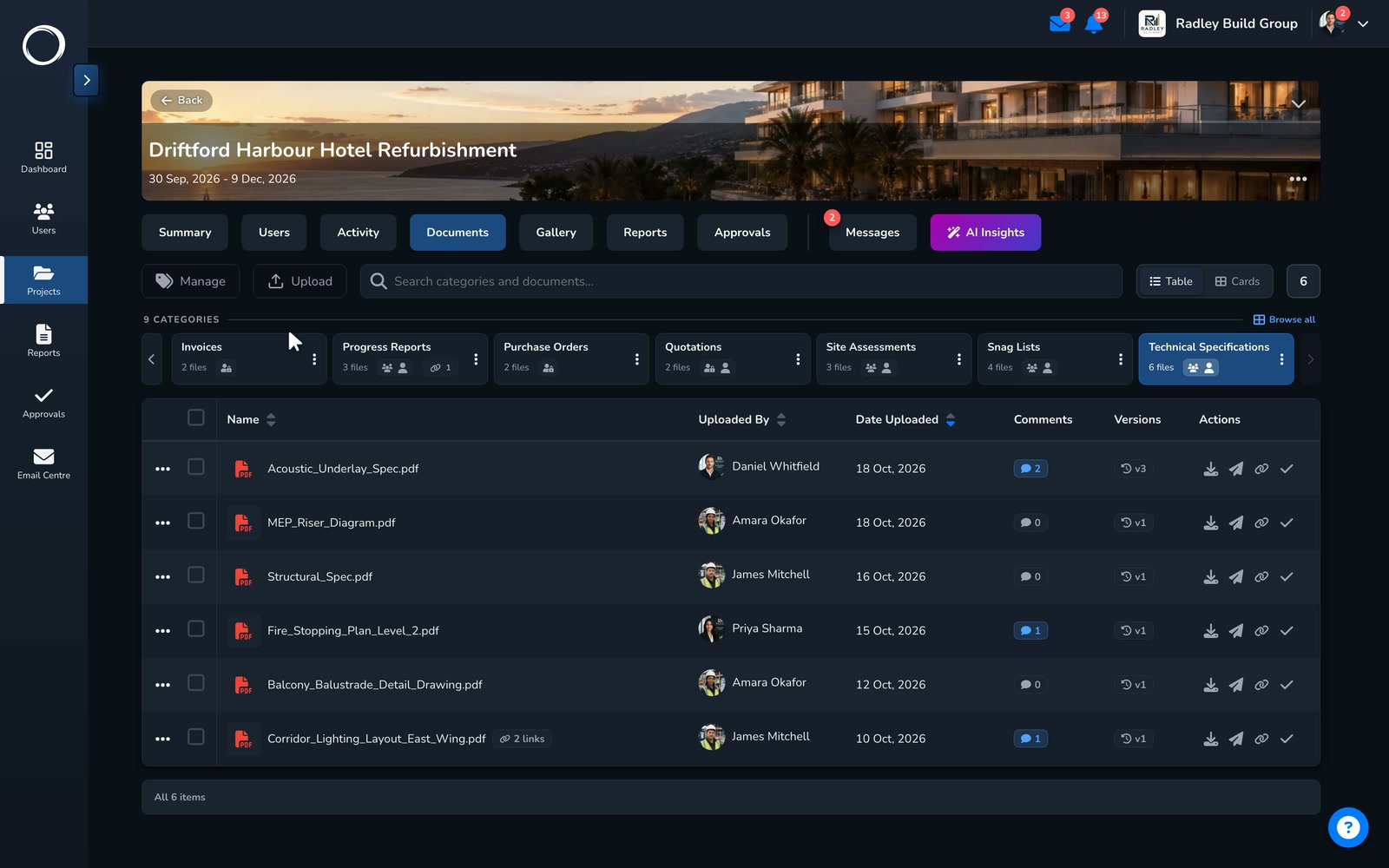
Task: Open the Users sidebar icon
Action: 43,219
